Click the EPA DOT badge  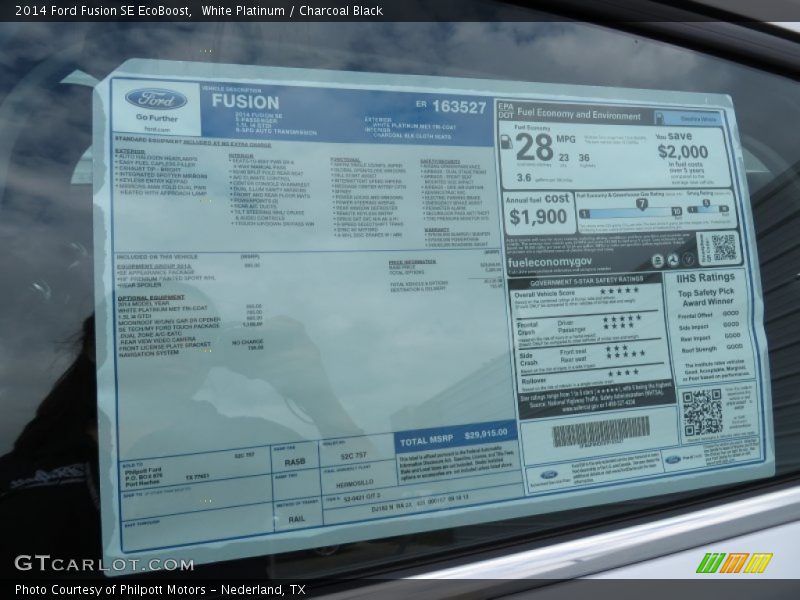coord(505,110)
